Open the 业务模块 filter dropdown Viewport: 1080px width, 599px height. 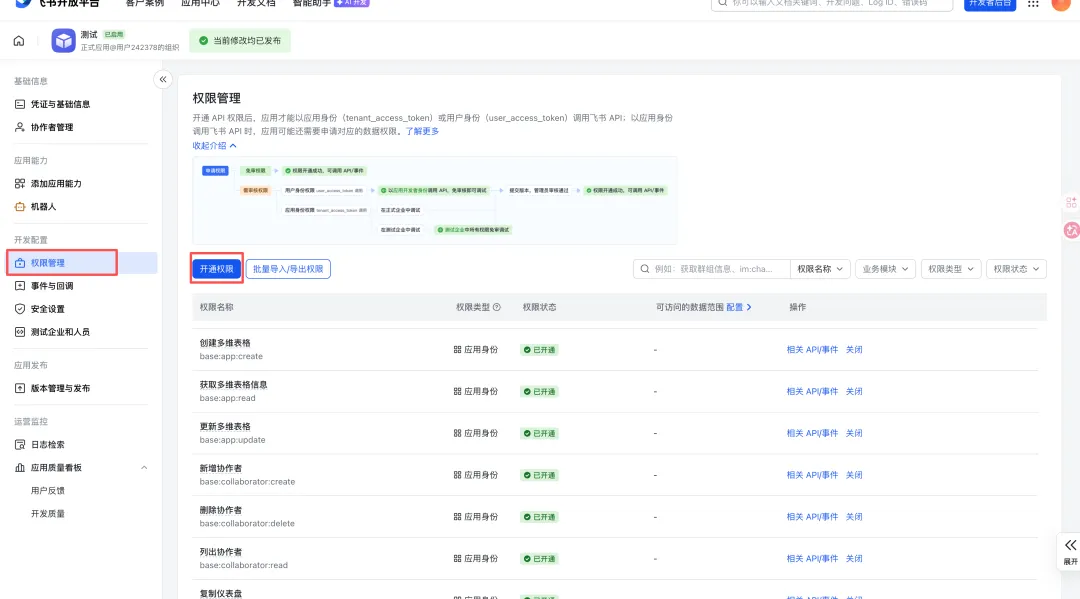(x=885, y=269)
